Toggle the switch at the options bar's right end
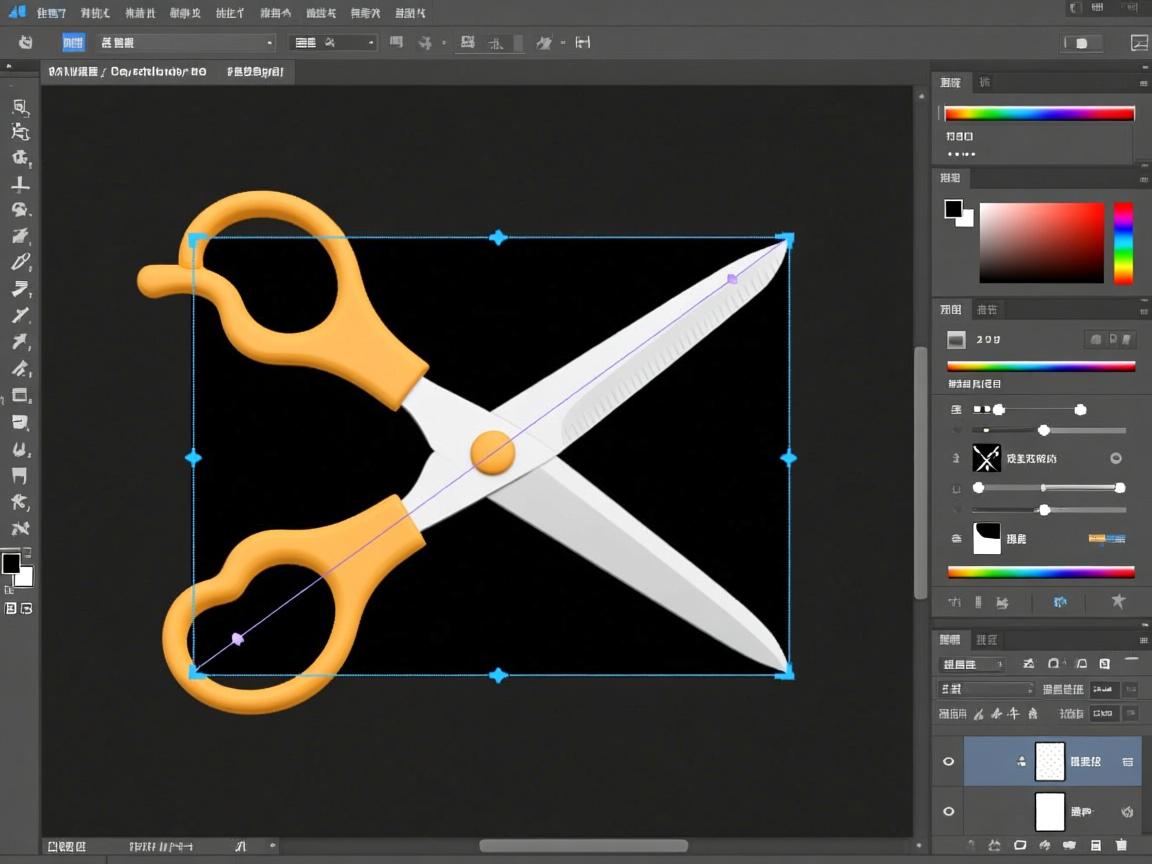This screenshot has width=1152, height=864. coord(1080,43)
